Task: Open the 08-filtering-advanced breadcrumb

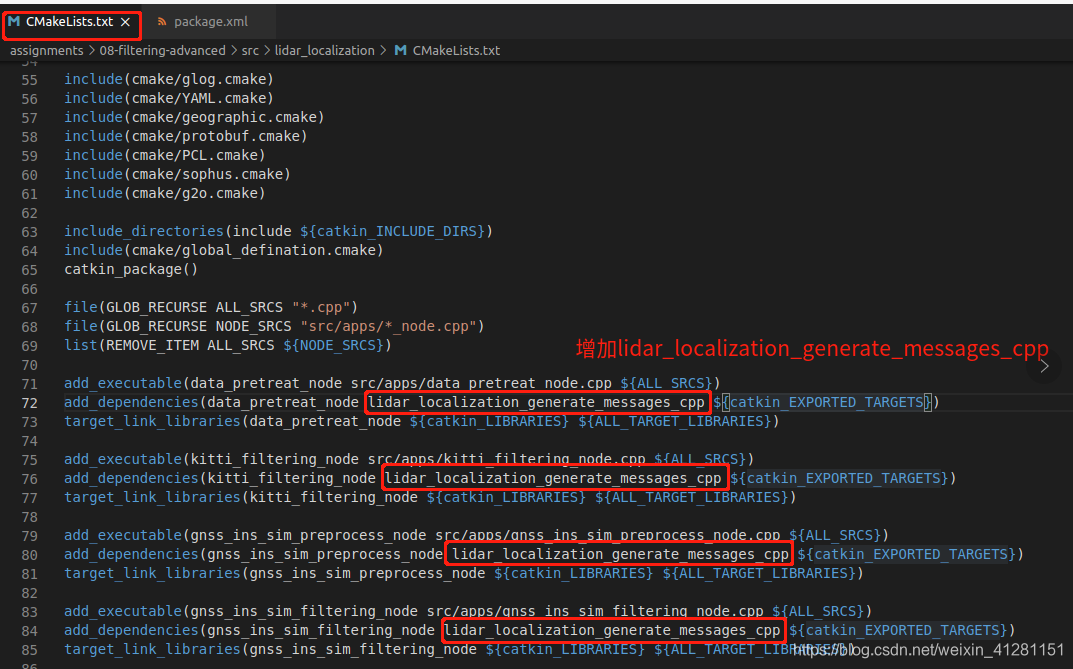Action: click(x=162, y=51)
